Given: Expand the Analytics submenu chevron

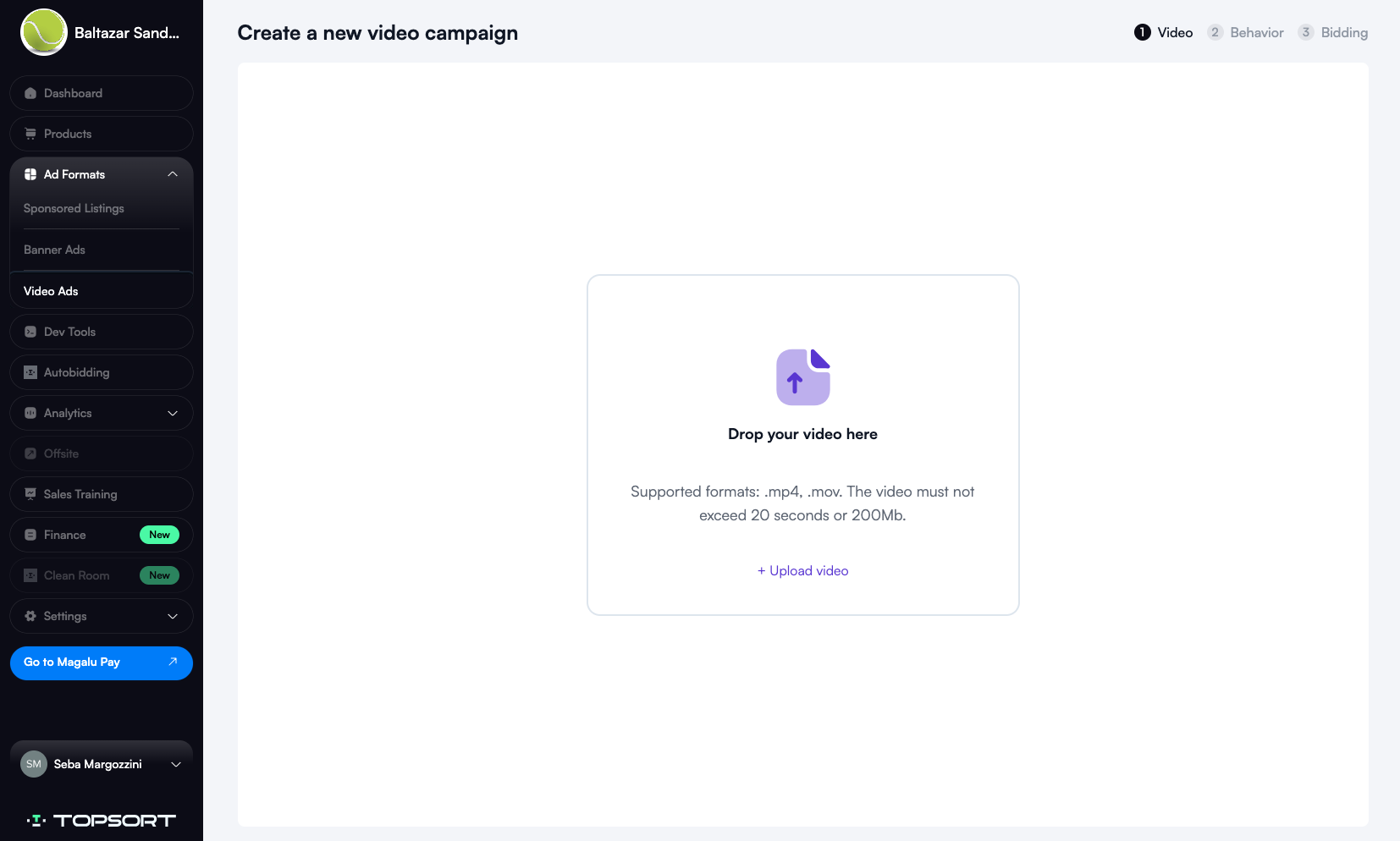Looking at the screenshot, I should click(x=173, y=413).
